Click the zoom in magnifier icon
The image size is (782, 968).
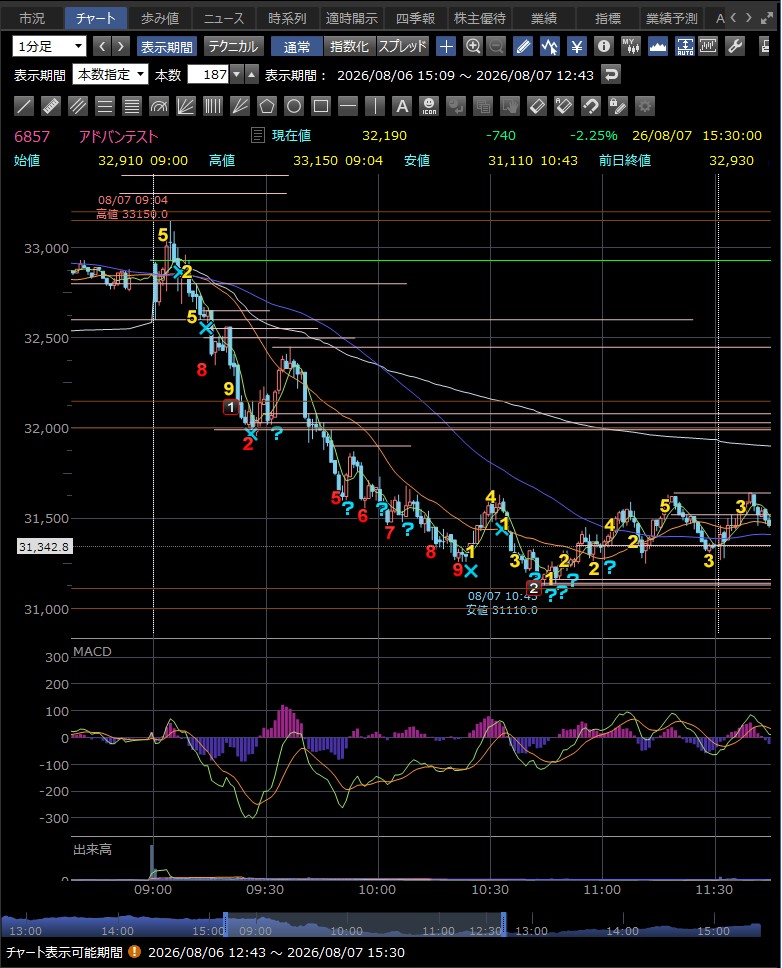pos(473,46)
